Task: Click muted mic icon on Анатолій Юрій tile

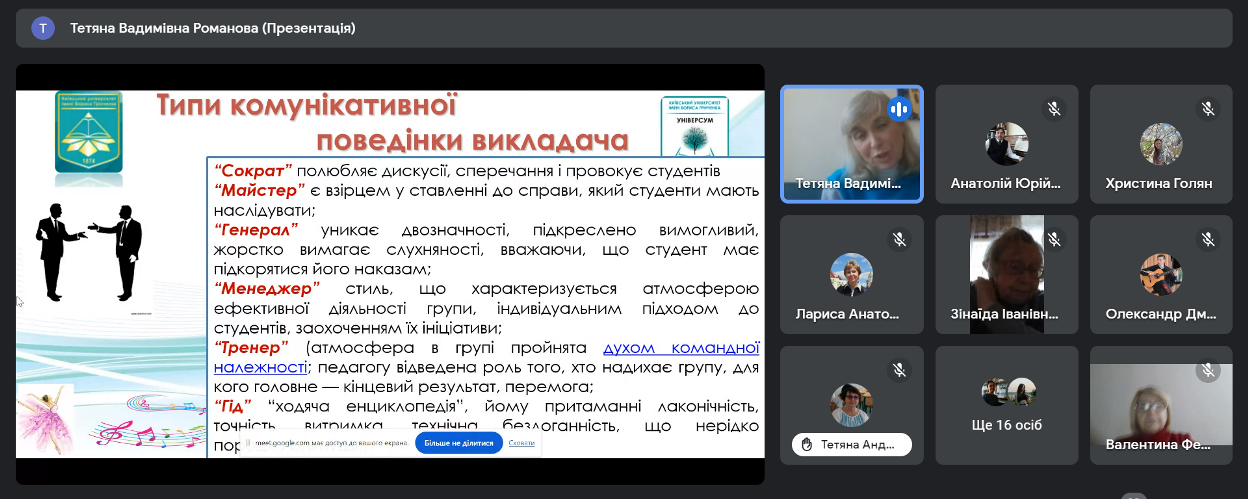Action: tap(1053, 109)
